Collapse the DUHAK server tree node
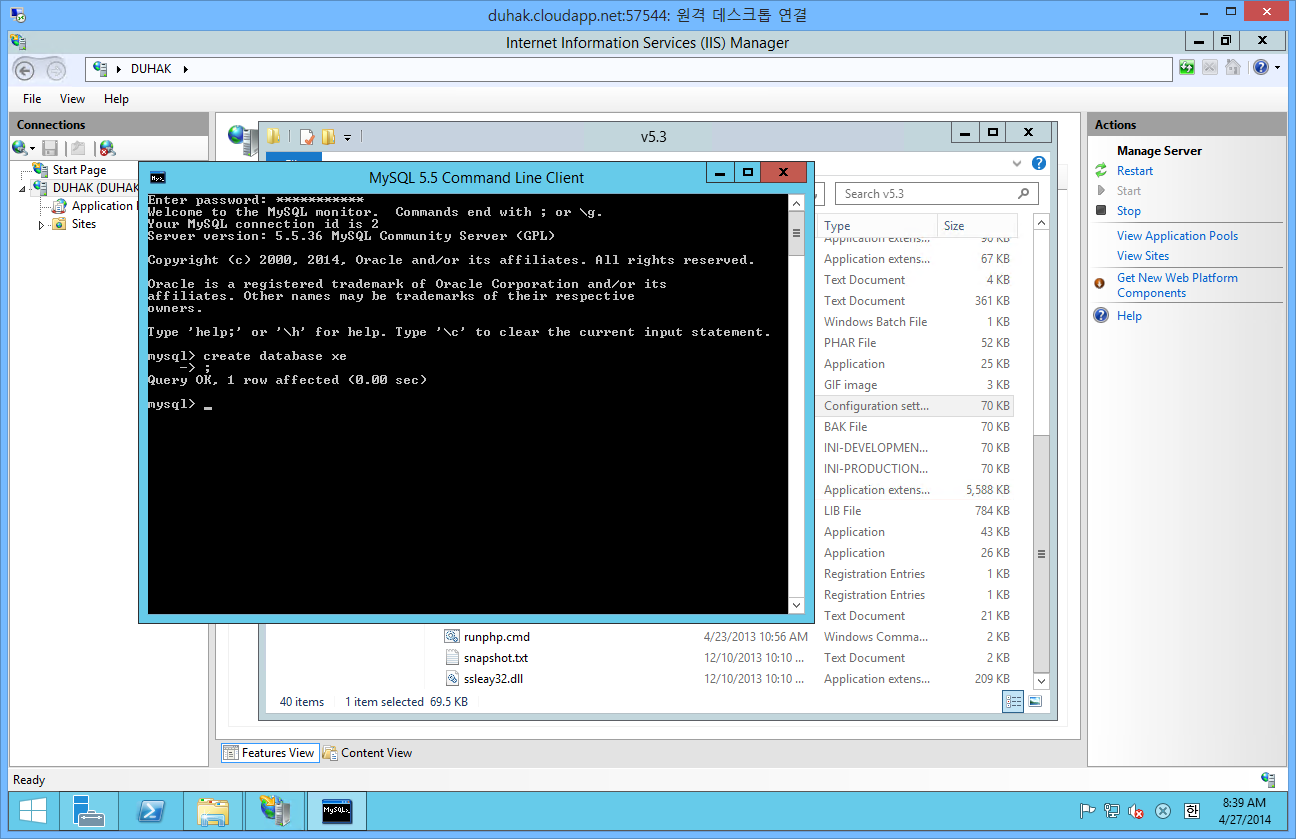Screen dimensions: 1296x839 pyautogui.click(x=22, y=188)
